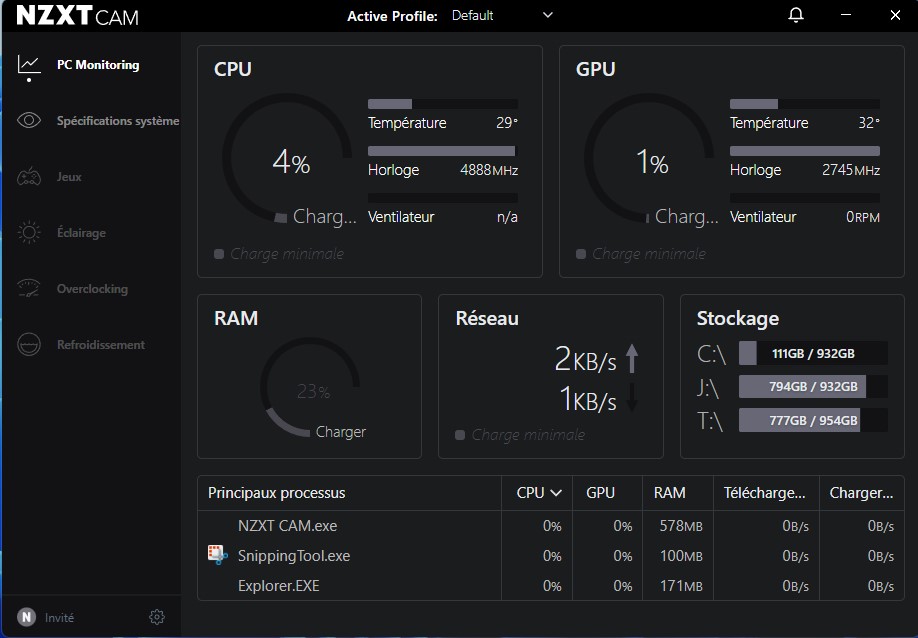Open the Overclocking gauge icon

[28, 289]
